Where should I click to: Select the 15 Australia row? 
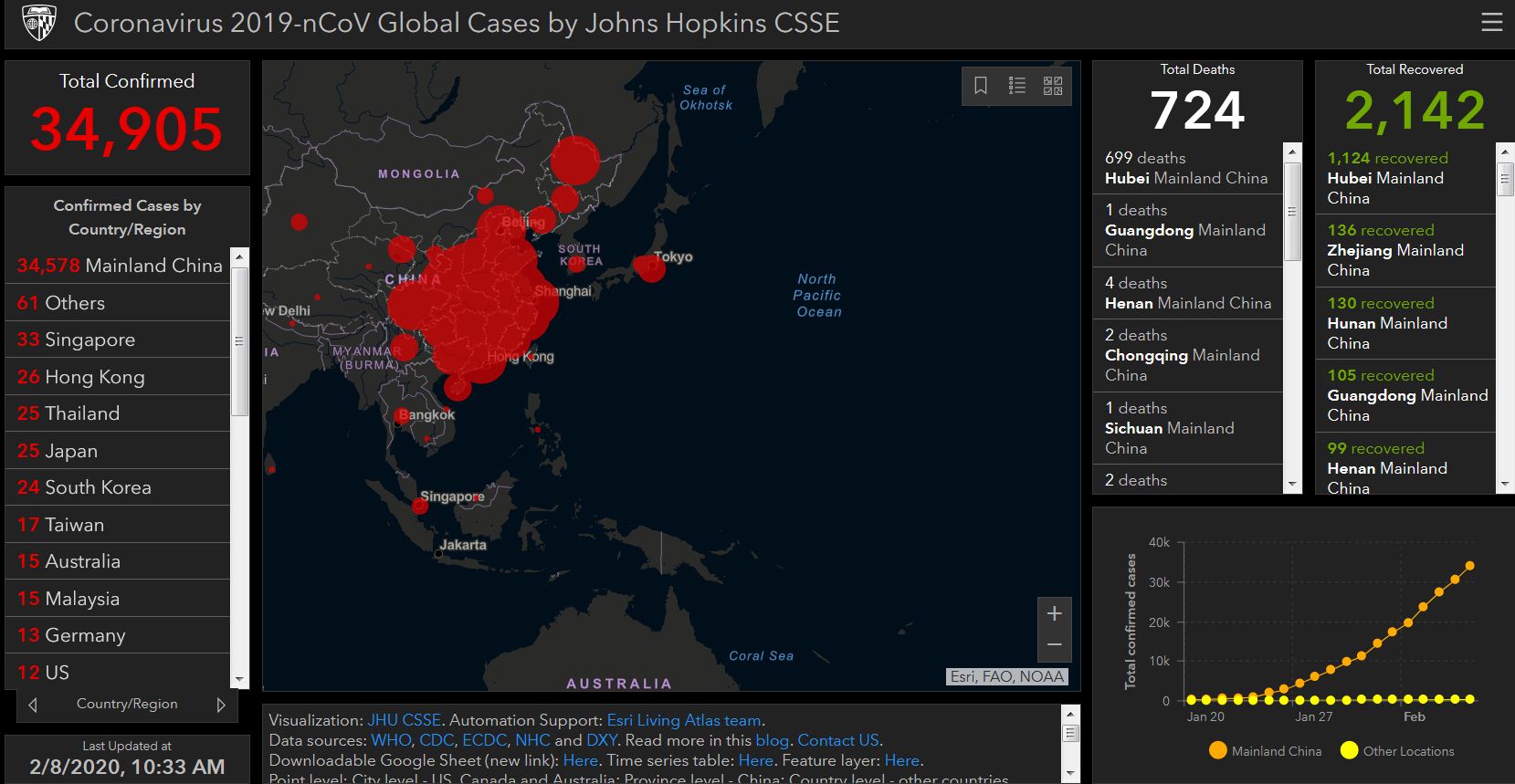coord(118,561)
